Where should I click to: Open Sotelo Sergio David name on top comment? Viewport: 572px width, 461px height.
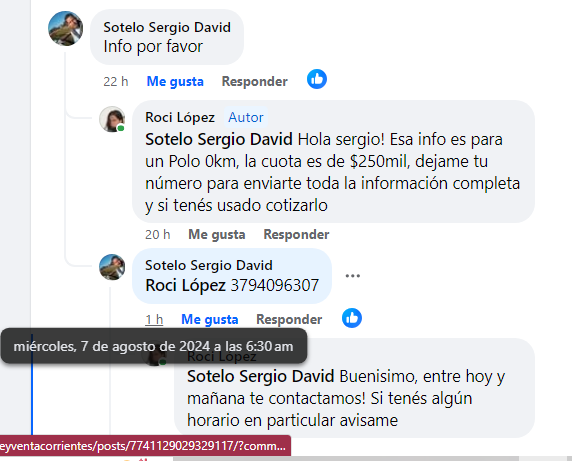pyautogui.click(x=167, y=27)
